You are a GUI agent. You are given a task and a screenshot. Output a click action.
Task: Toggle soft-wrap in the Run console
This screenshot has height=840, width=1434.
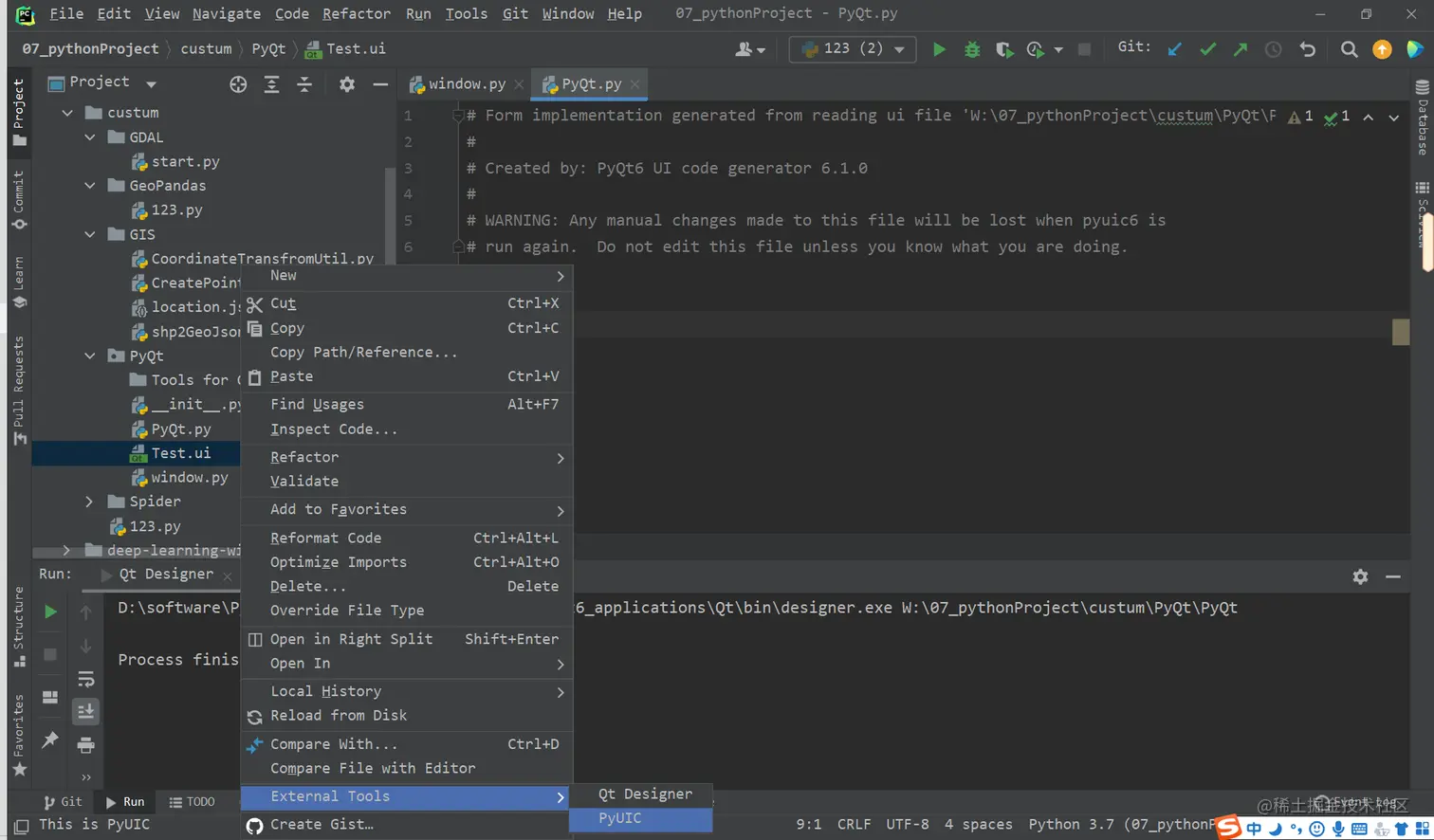[85, 679]
